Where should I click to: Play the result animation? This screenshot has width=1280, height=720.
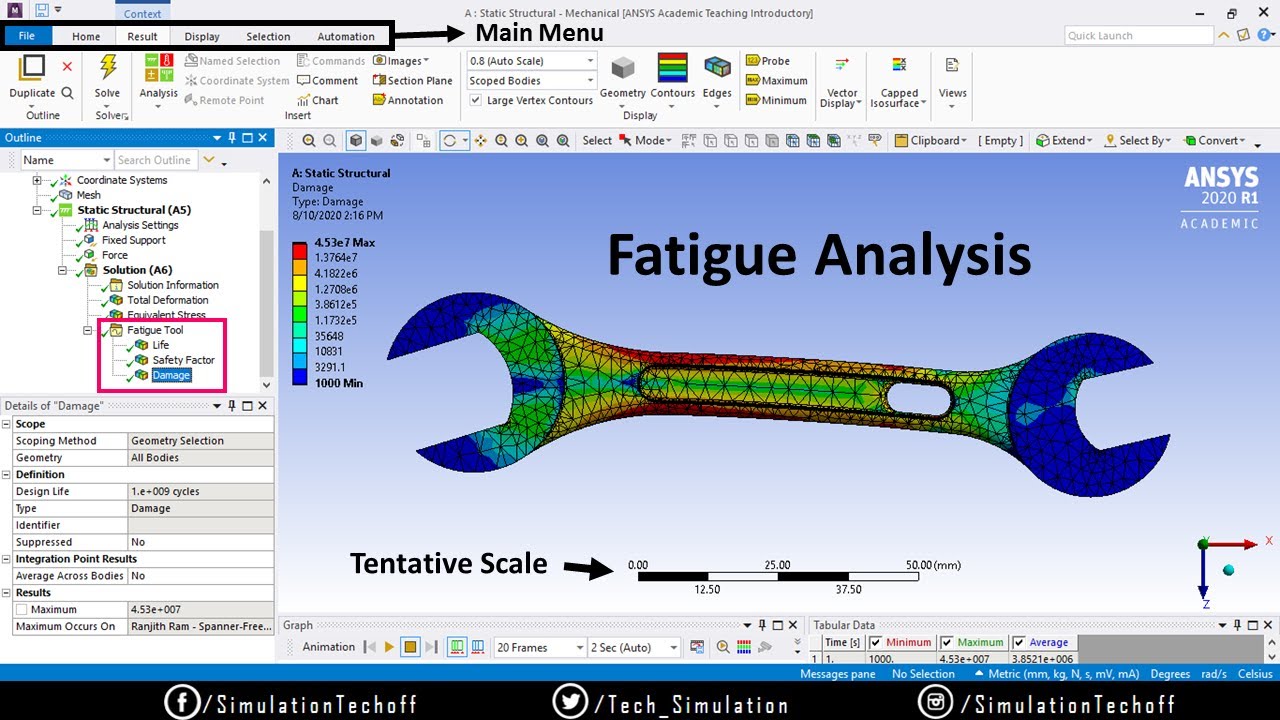(x=389, y=648)
